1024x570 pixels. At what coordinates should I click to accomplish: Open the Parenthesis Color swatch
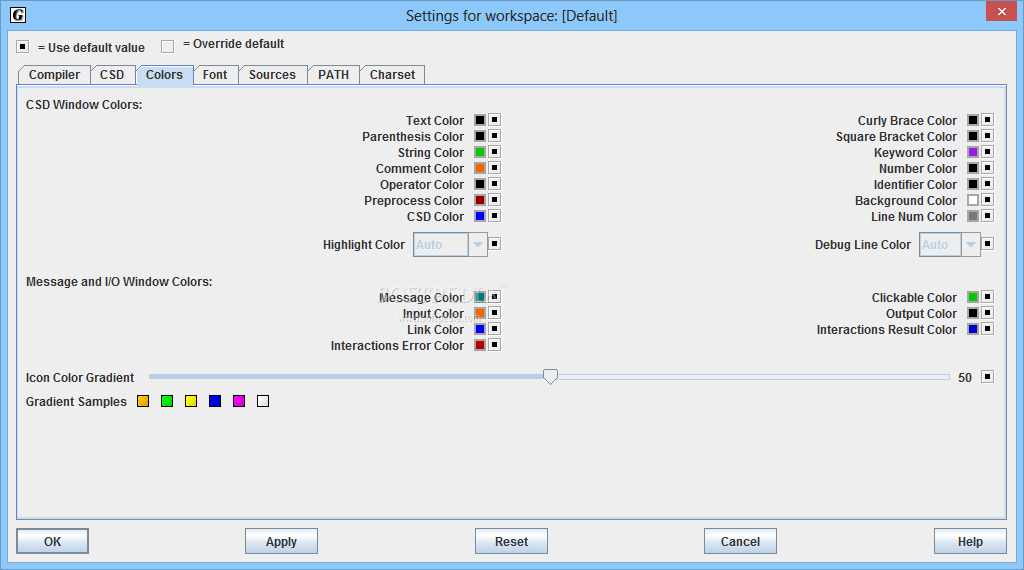pyautogui.click(x=480, y=136)
